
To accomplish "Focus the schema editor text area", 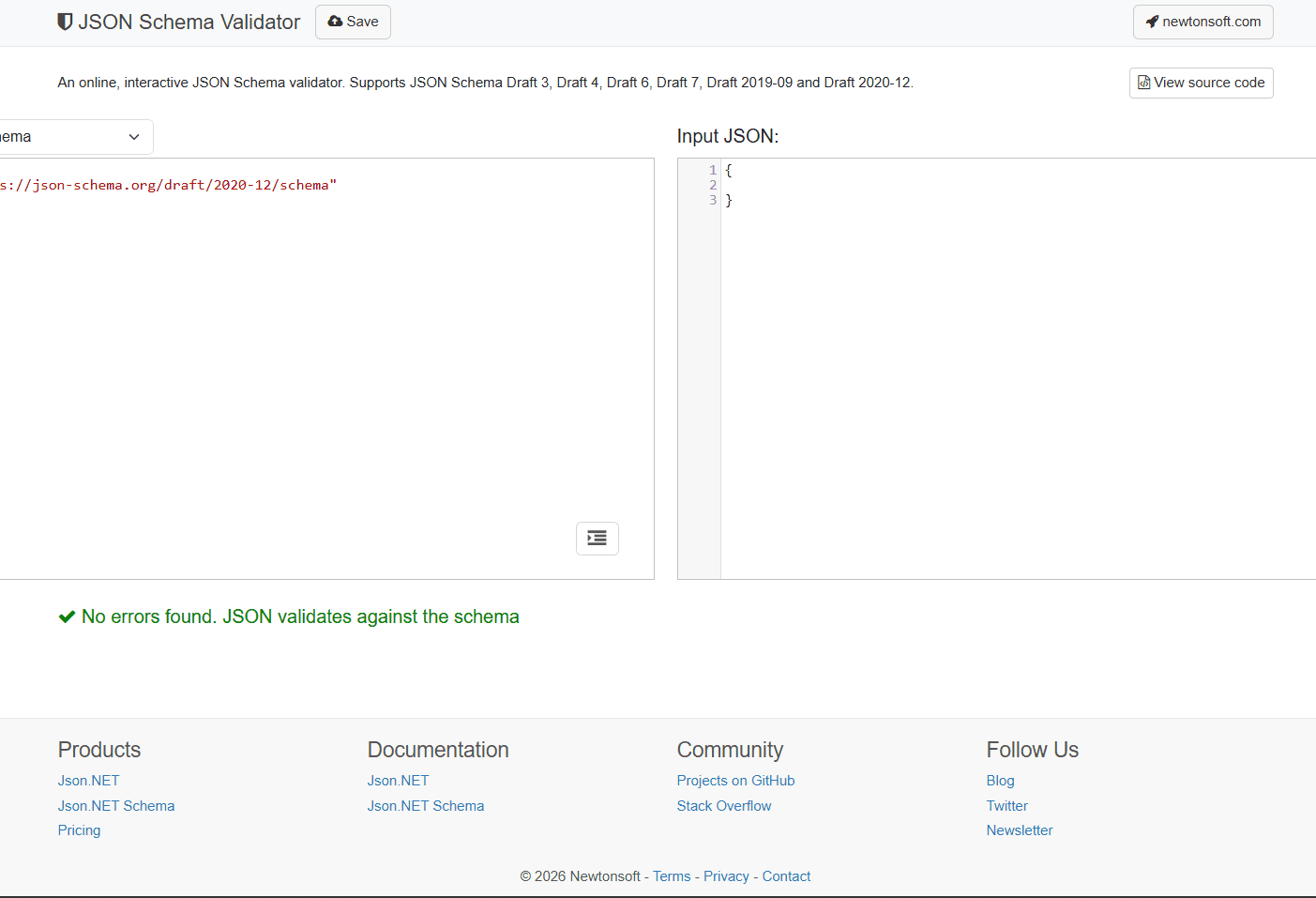I will click(326, 369).
